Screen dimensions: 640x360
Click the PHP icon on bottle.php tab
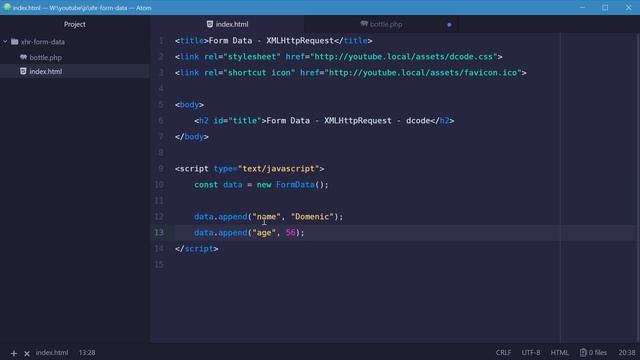click(364, 24)
